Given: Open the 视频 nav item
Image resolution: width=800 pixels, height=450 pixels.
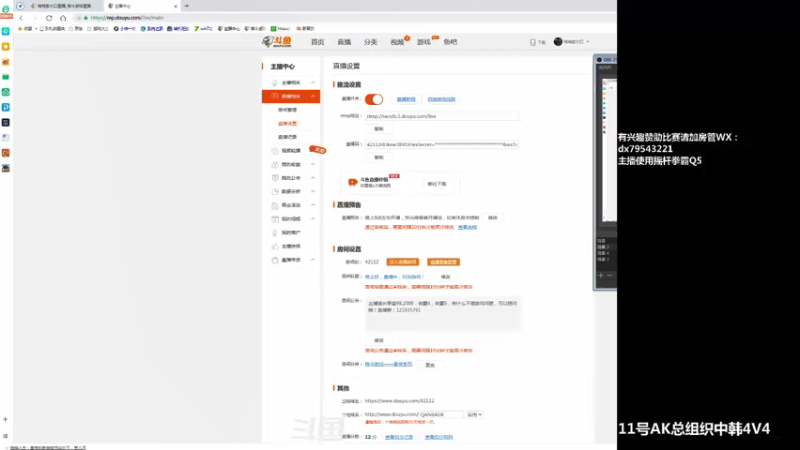Looking at the screenshot, I should [397, 42].
